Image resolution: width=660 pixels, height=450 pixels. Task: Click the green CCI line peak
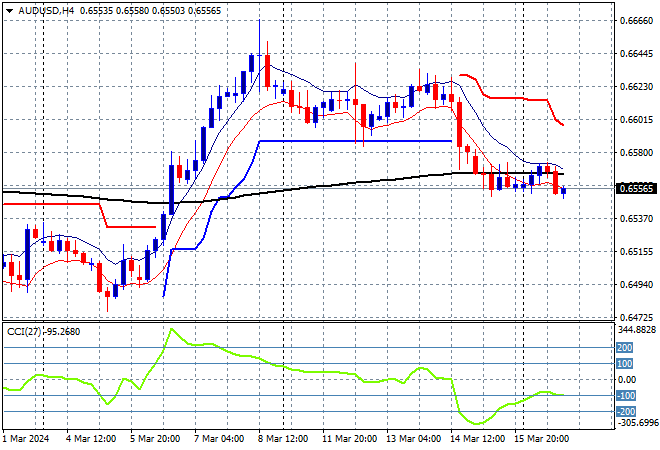(x=171, y=329)
